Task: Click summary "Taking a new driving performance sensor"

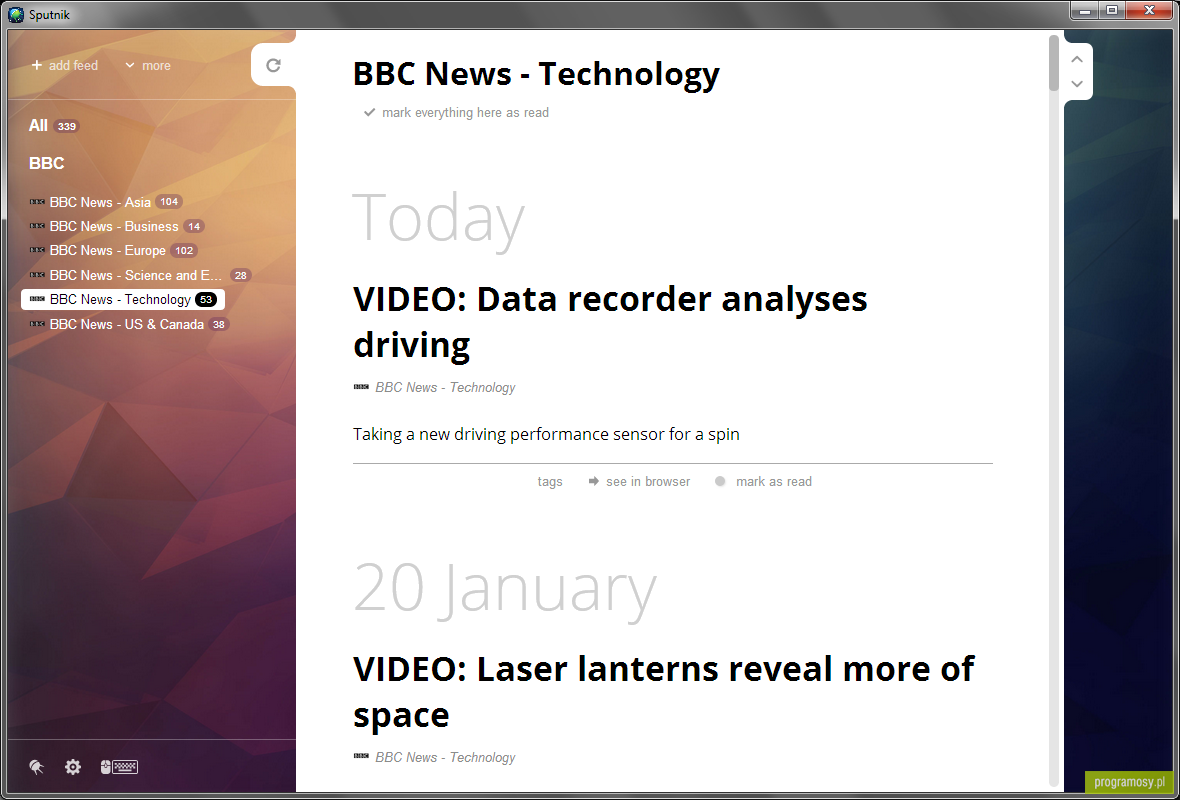Action: click(546, 434)
